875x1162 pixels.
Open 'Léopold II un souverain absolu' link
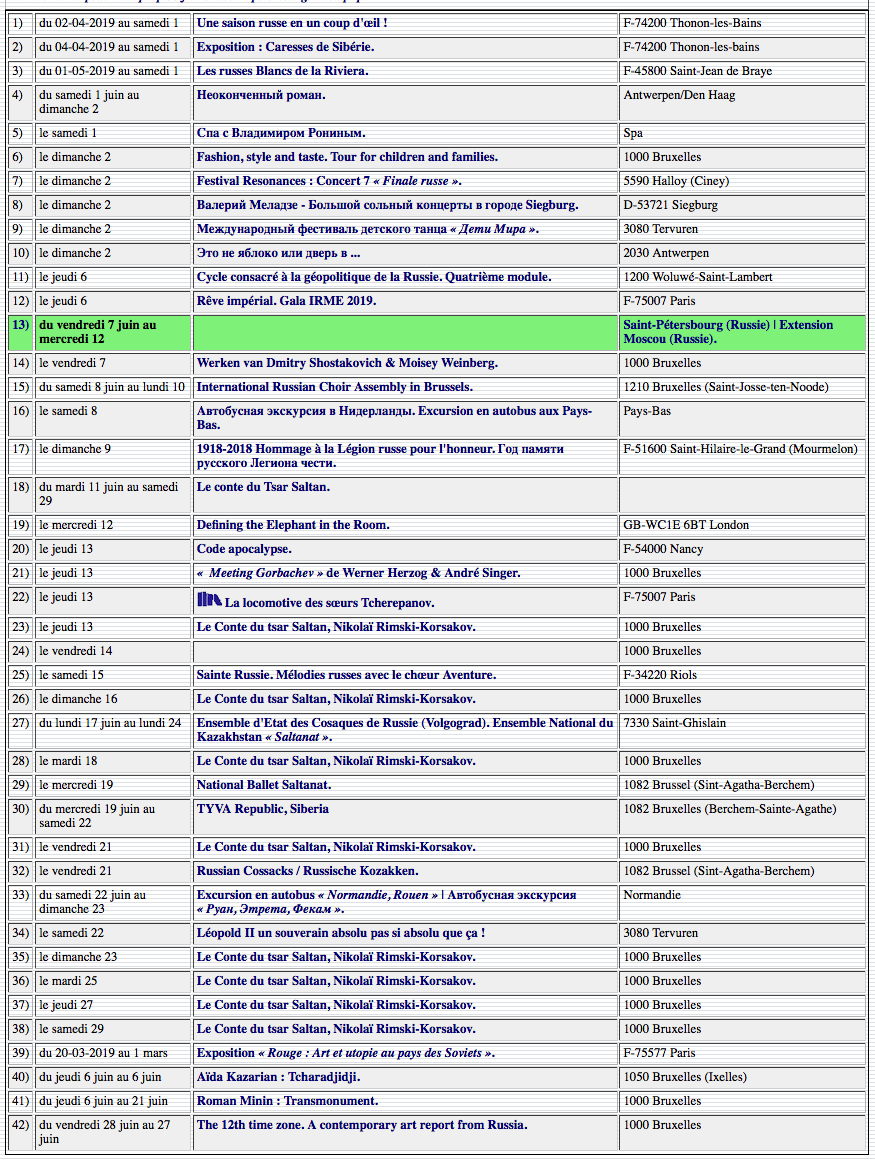click(341, 933)
